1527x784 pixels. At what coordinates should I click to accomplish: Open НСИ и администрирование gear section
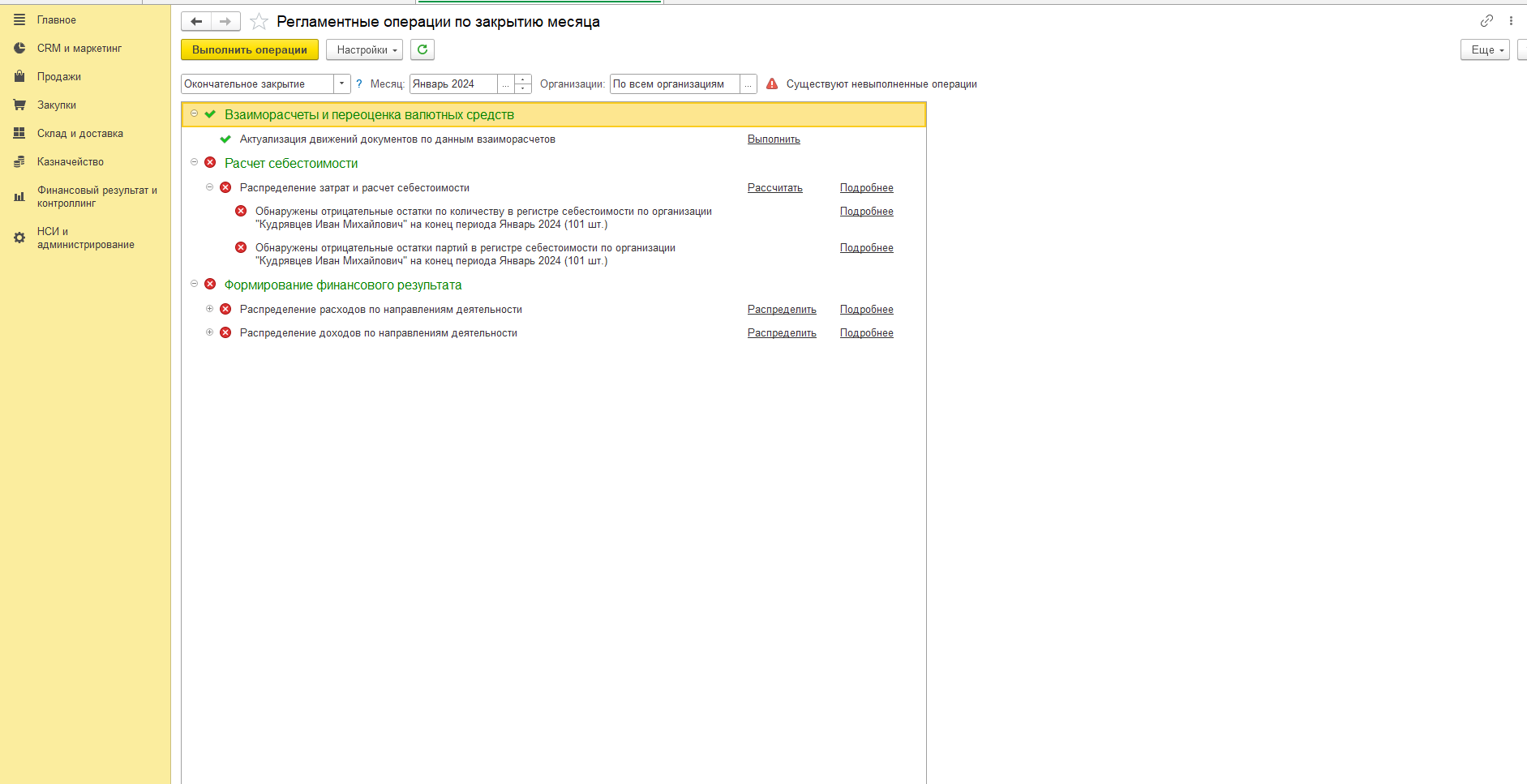click(85, 238)
